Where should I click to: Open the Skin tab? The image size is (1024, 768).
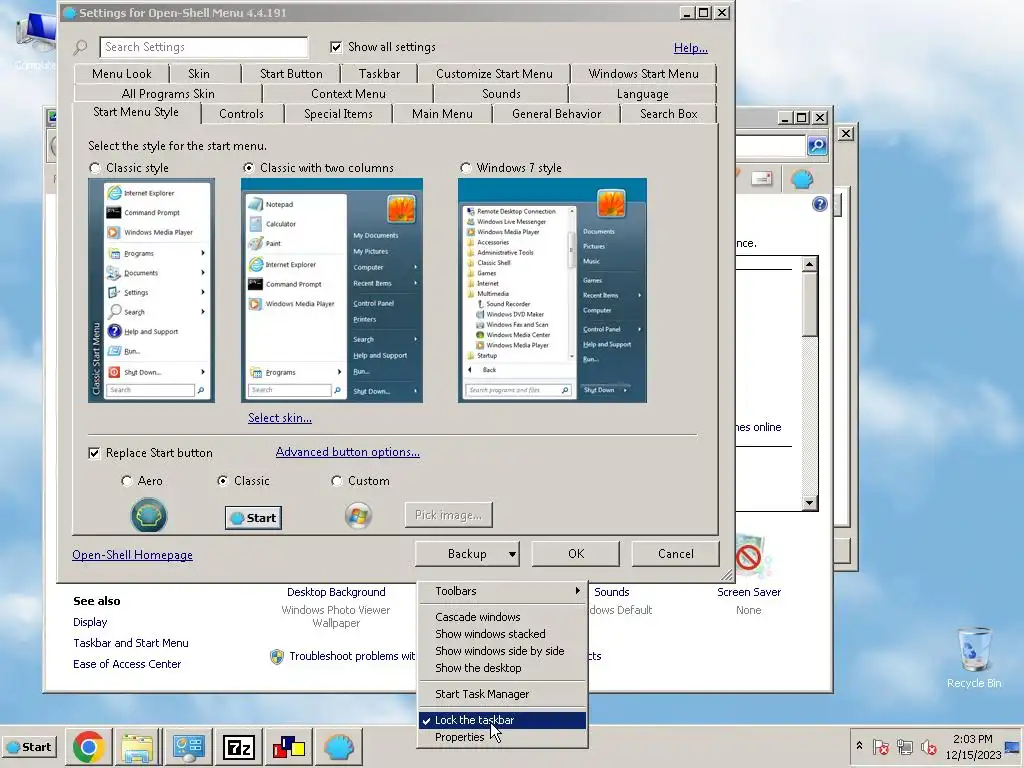coord(199,74)
